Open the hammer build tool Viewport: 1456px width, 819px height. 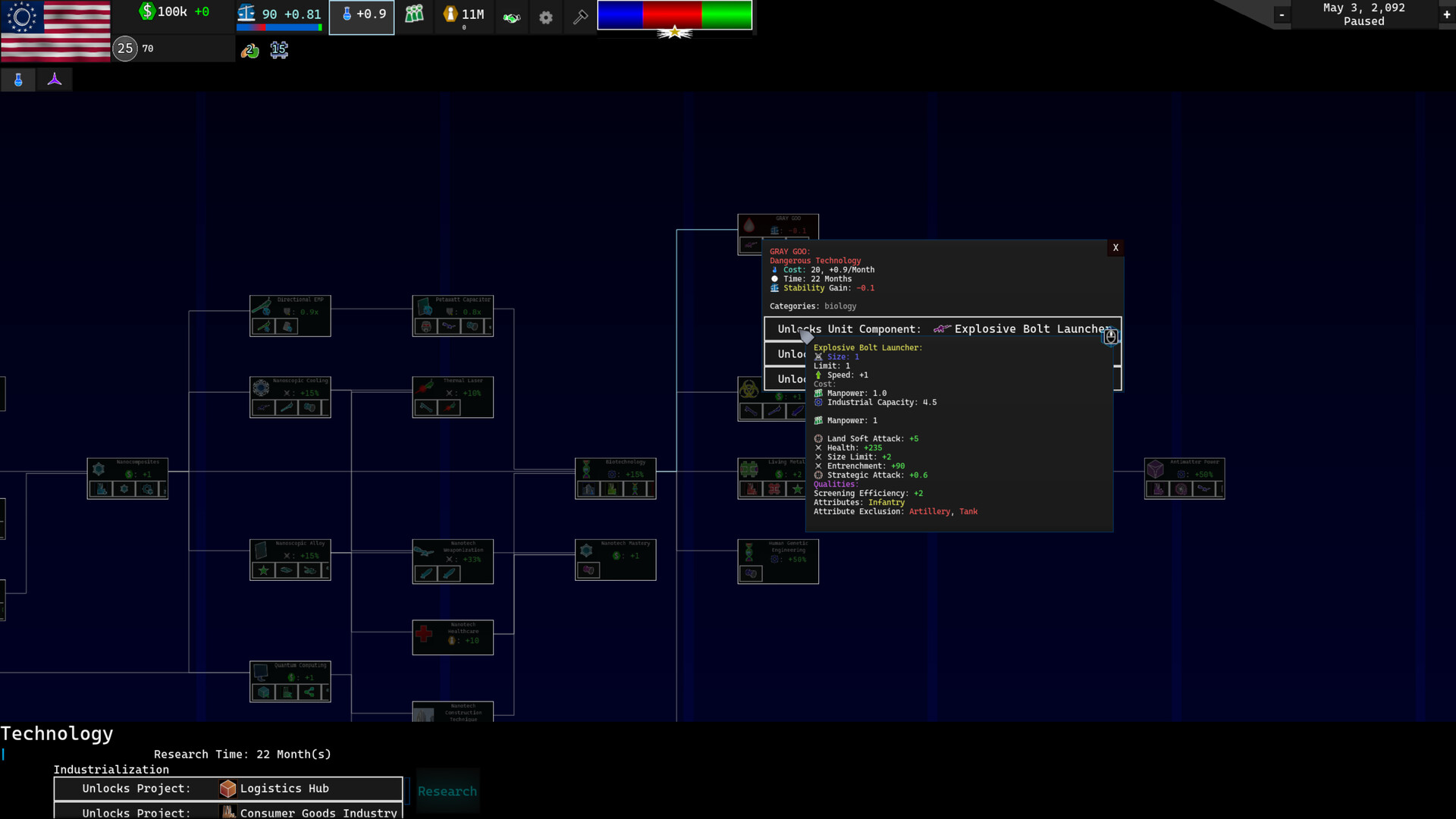point(580,17)
